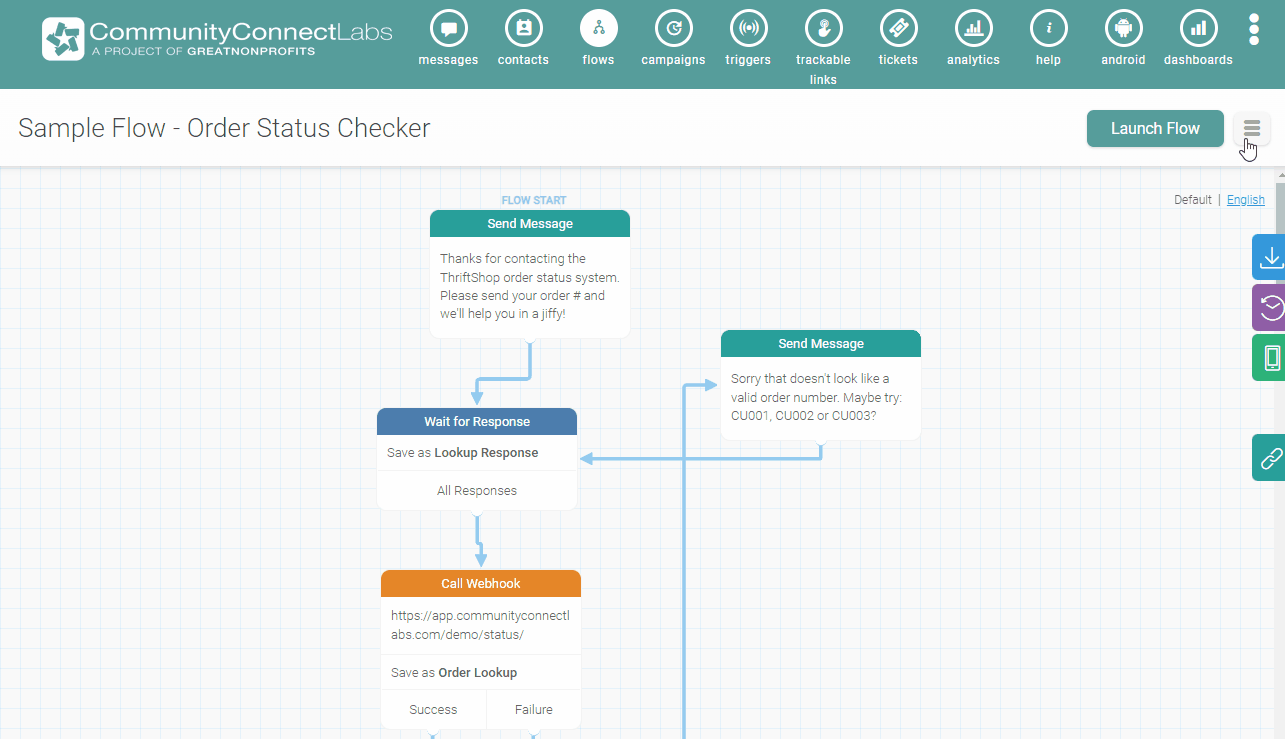The image size is (1285, 739).
Task: Open the Wait for Response node header
Action: click(477, 421)
